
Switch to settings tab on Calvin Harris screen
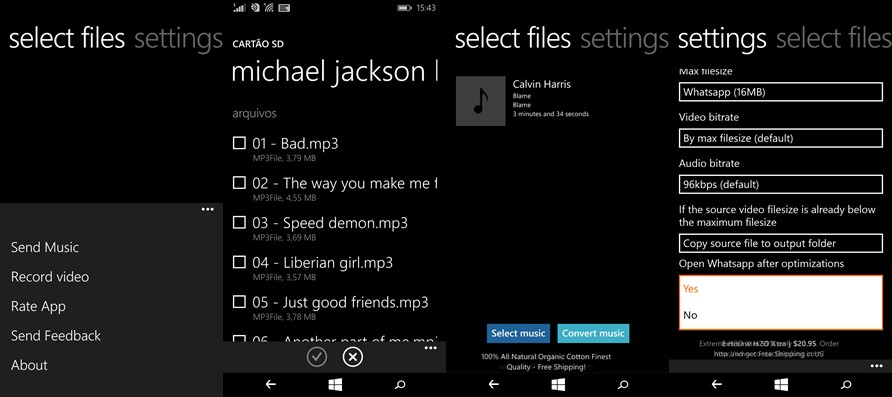[x=624, y=39]
